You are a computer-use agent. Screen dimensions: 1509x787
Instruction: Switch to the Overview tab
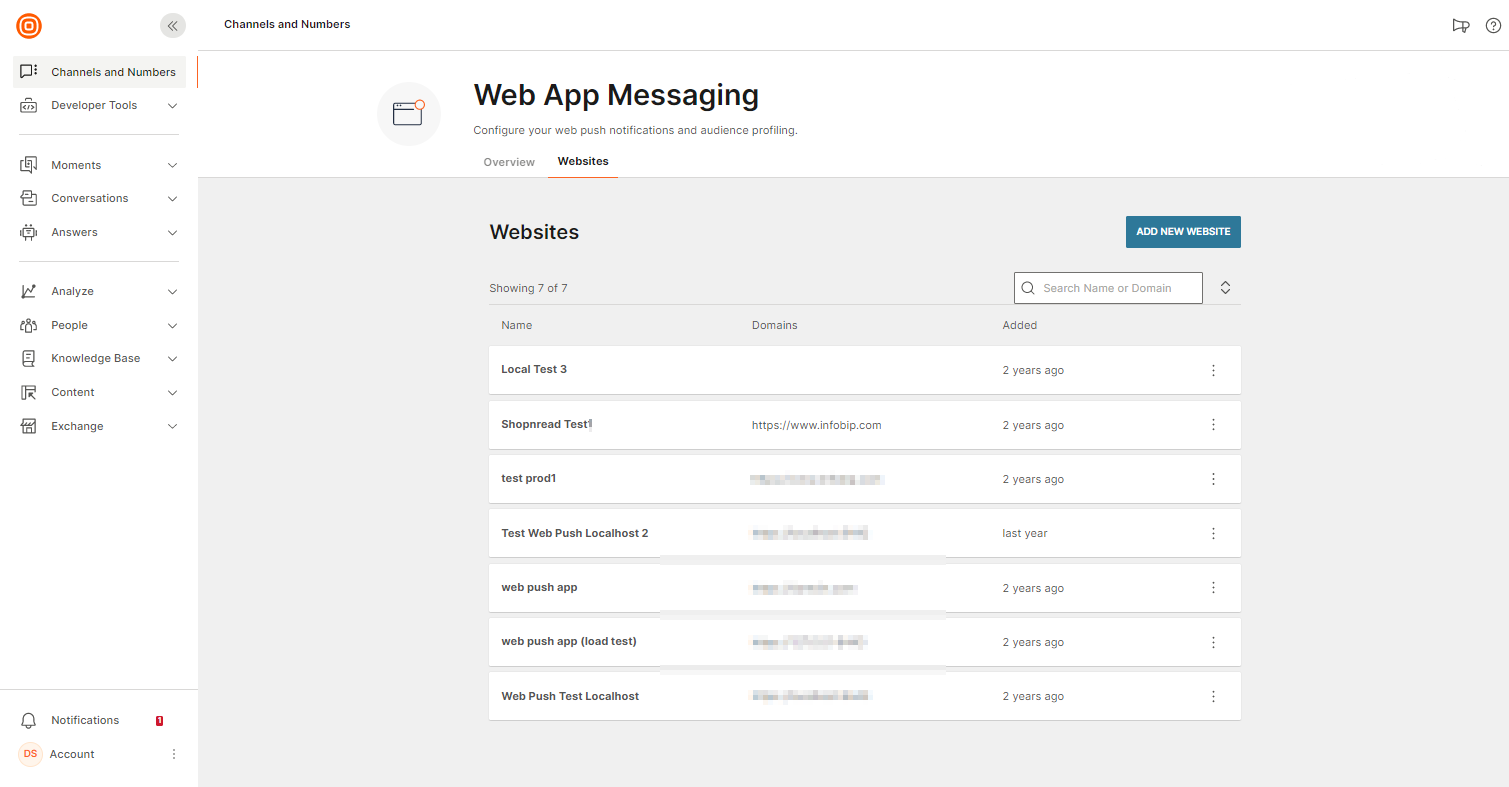click(509, 162)
